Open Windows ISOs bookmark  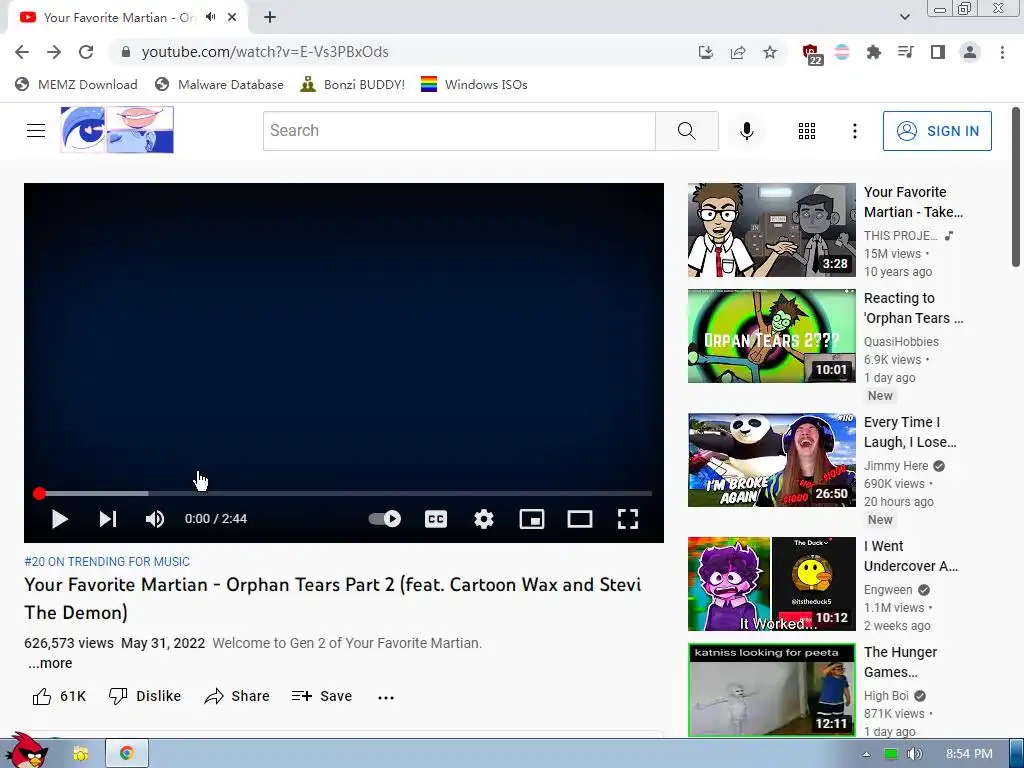[x=474, y=84]
